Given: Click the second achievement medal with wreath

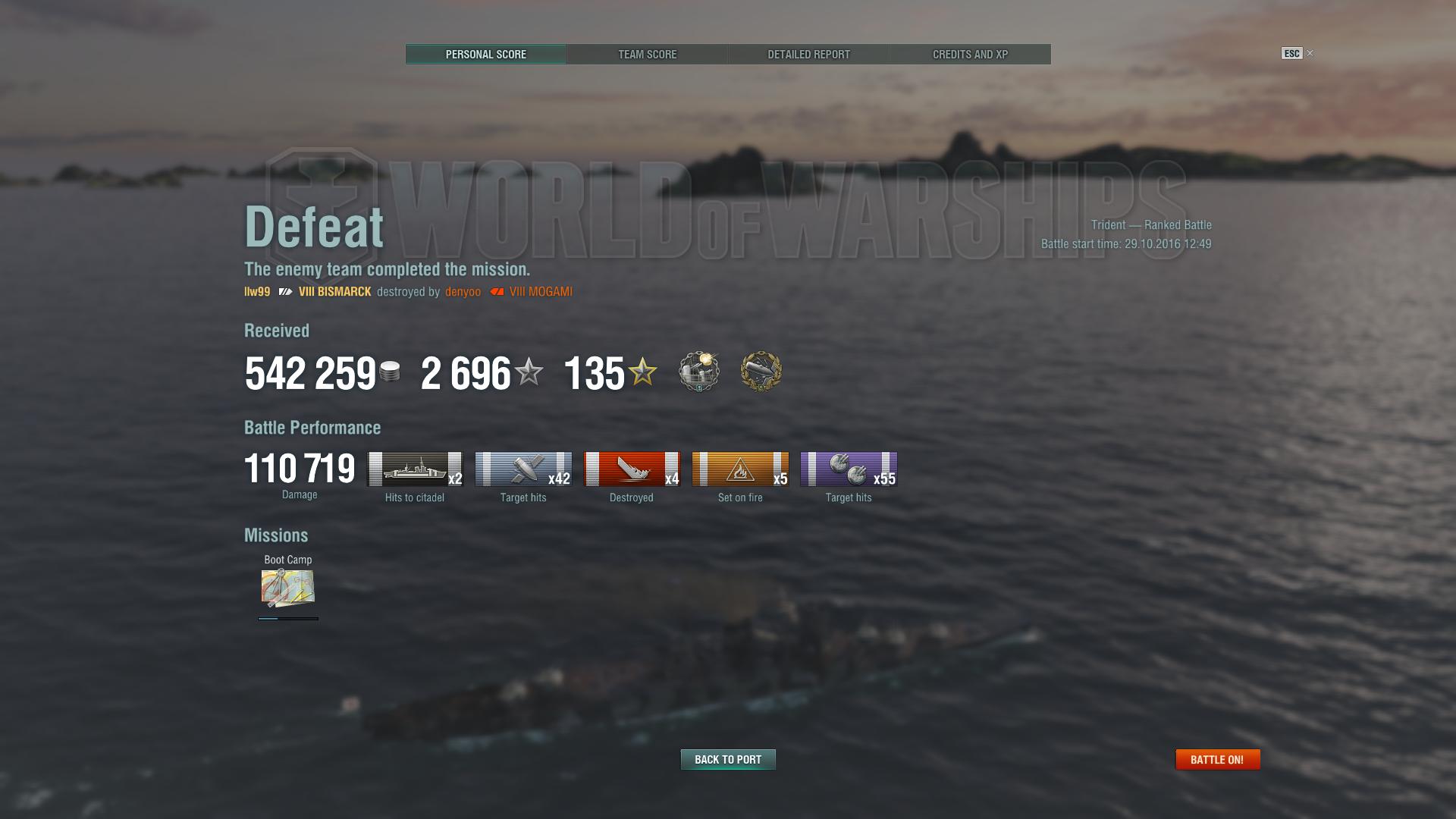Looking at the screenshot, I should (x=761, y=372).
